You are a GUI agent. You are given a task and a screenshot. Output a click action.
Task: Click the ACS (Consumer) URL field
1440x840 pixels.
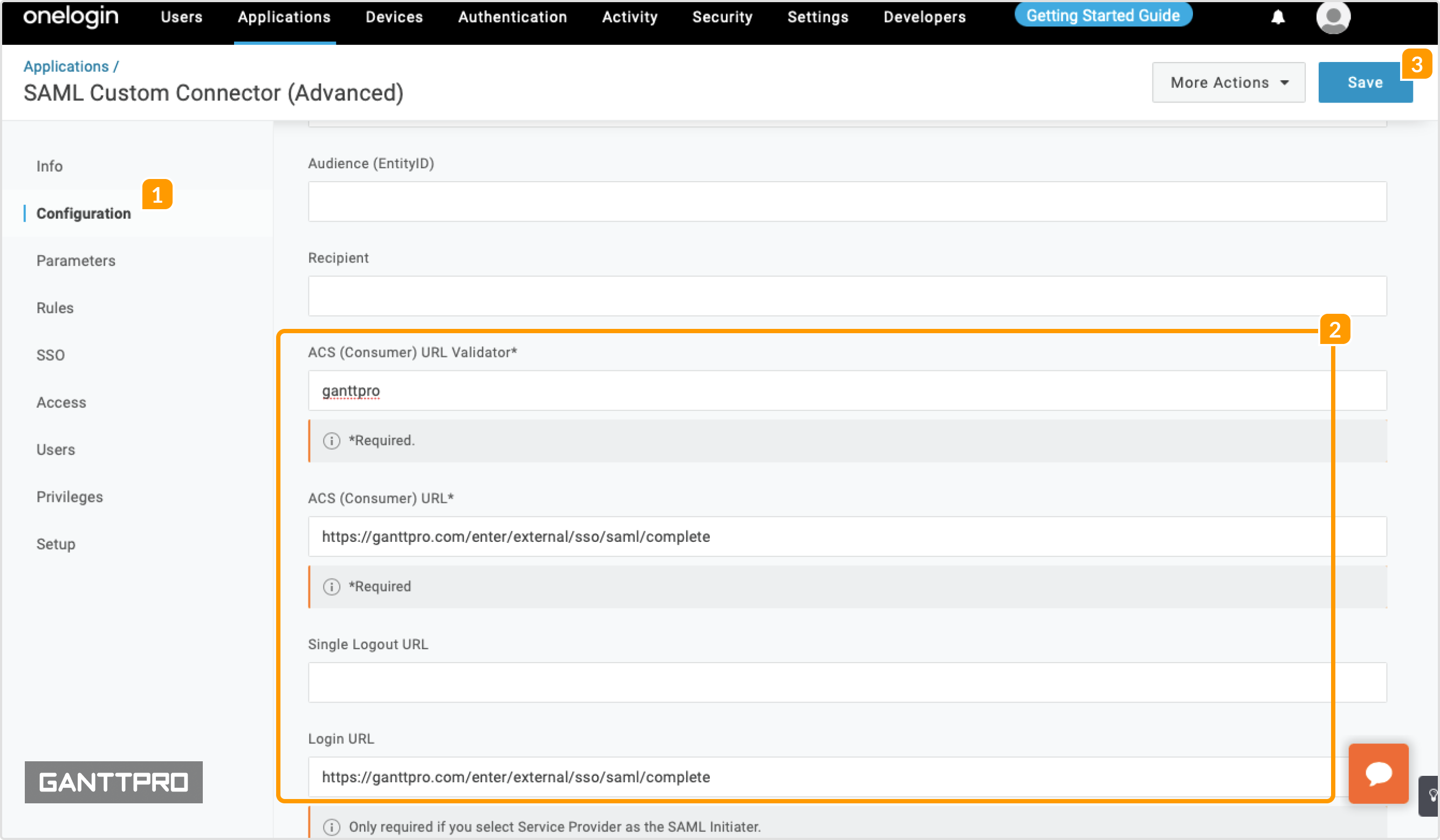[x=847, y=536]
